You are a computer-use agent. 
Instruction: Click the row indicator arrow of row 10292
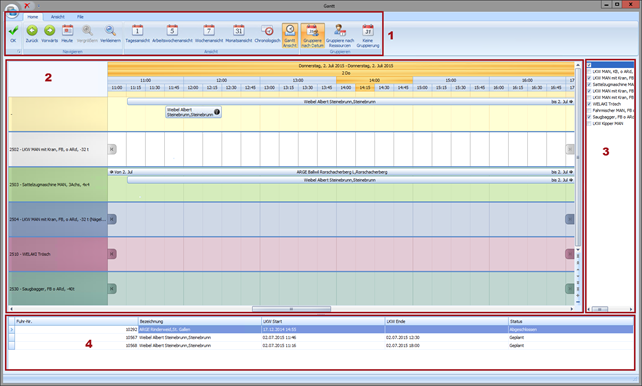tap(11, 329)
